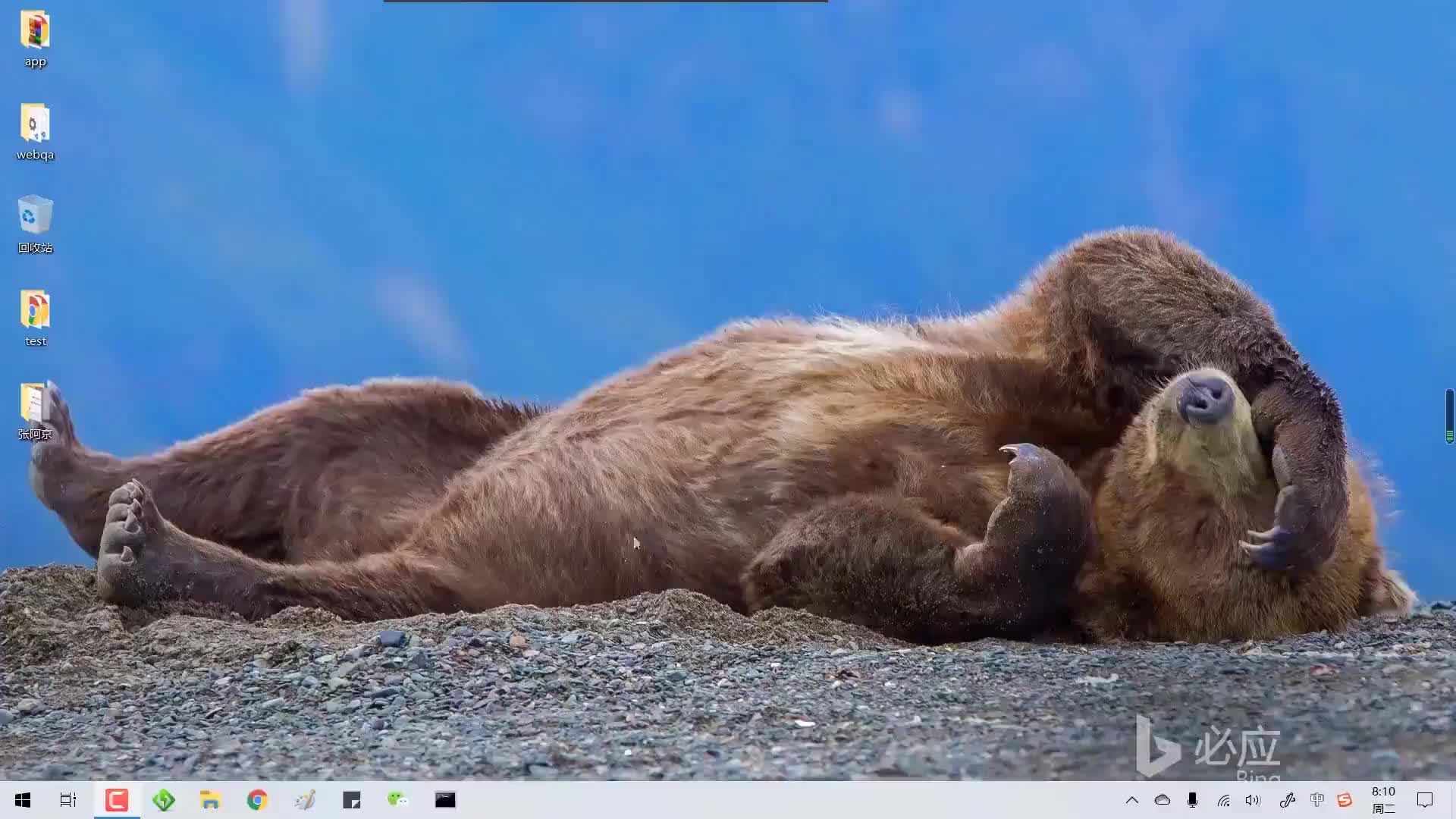Open File Explorer from the taskbar

pyautogui.click(x=210, y=800)
